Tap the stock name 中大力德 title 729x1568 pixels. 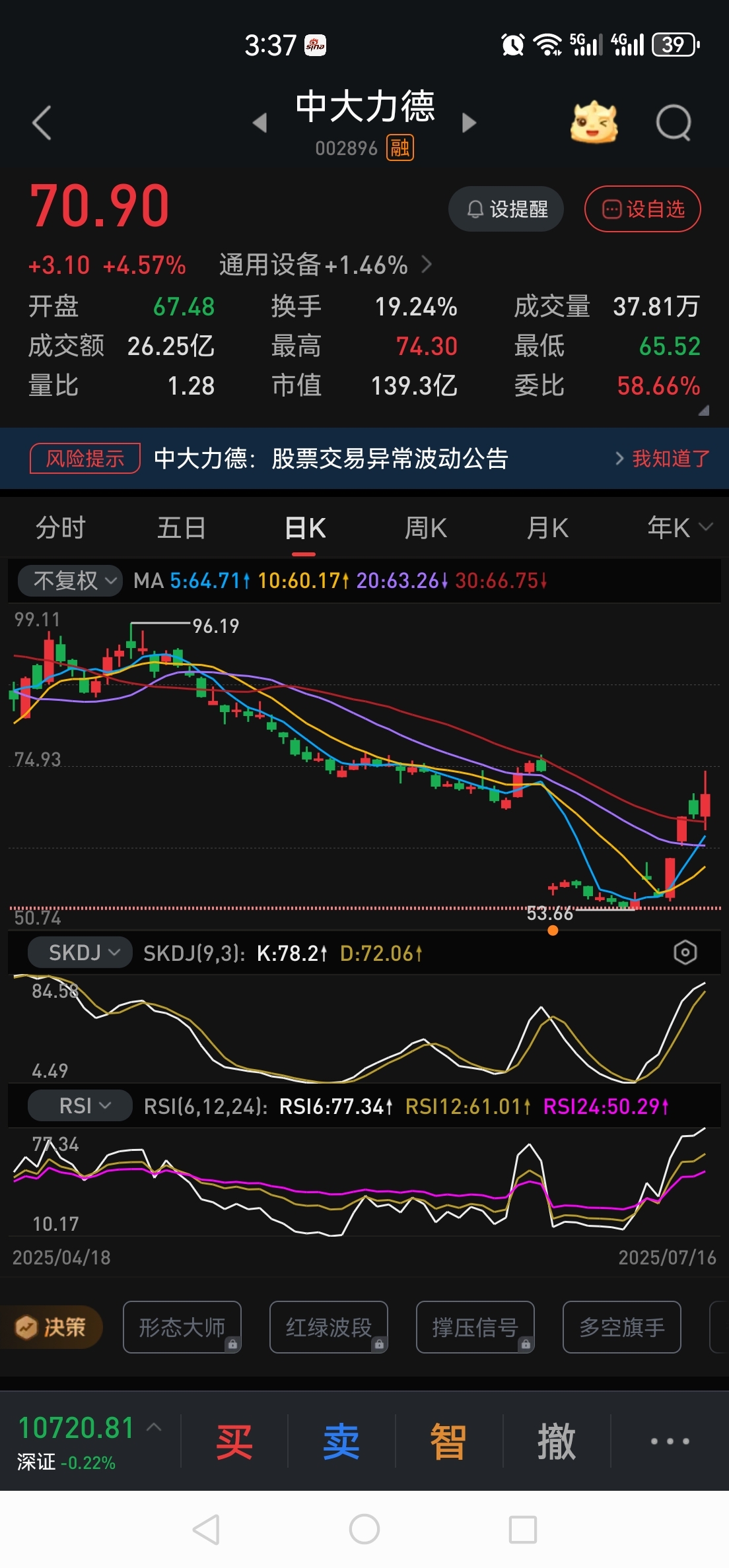(365, 106)
